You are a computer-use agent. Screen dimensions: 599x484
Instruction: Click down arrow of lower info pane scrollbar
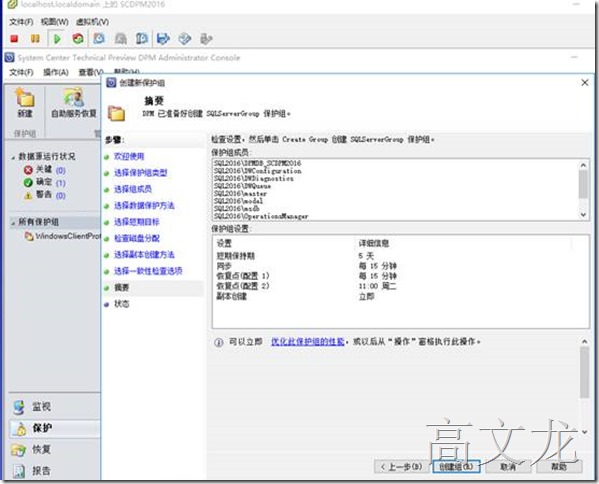(584, 432)
